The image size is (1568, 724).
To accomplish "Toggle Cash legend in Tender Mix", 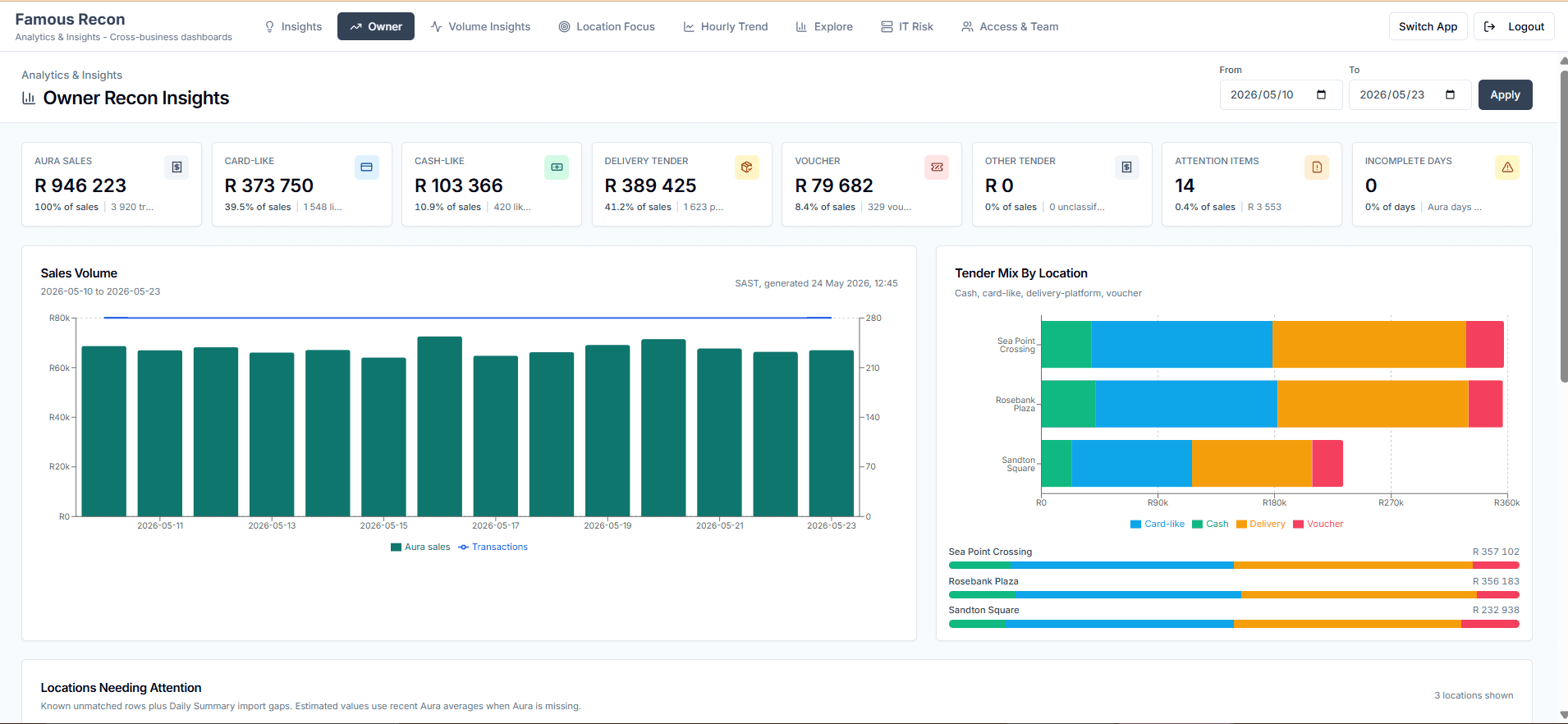I will click(1210, 524).
